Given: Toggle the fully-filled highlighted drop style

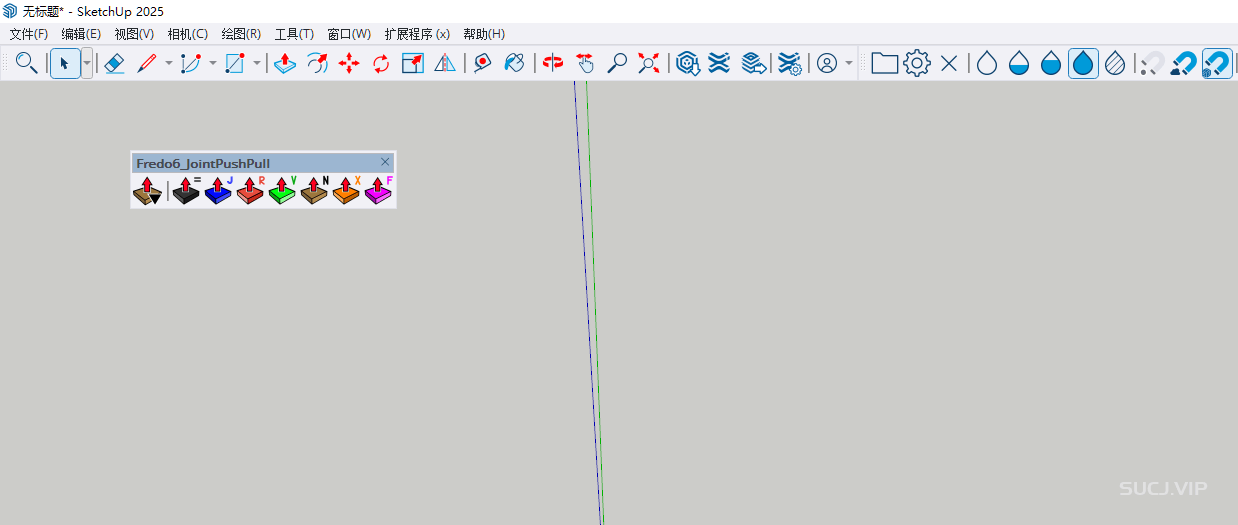Looking at the screenshot, I should (x=1083, y=63).
